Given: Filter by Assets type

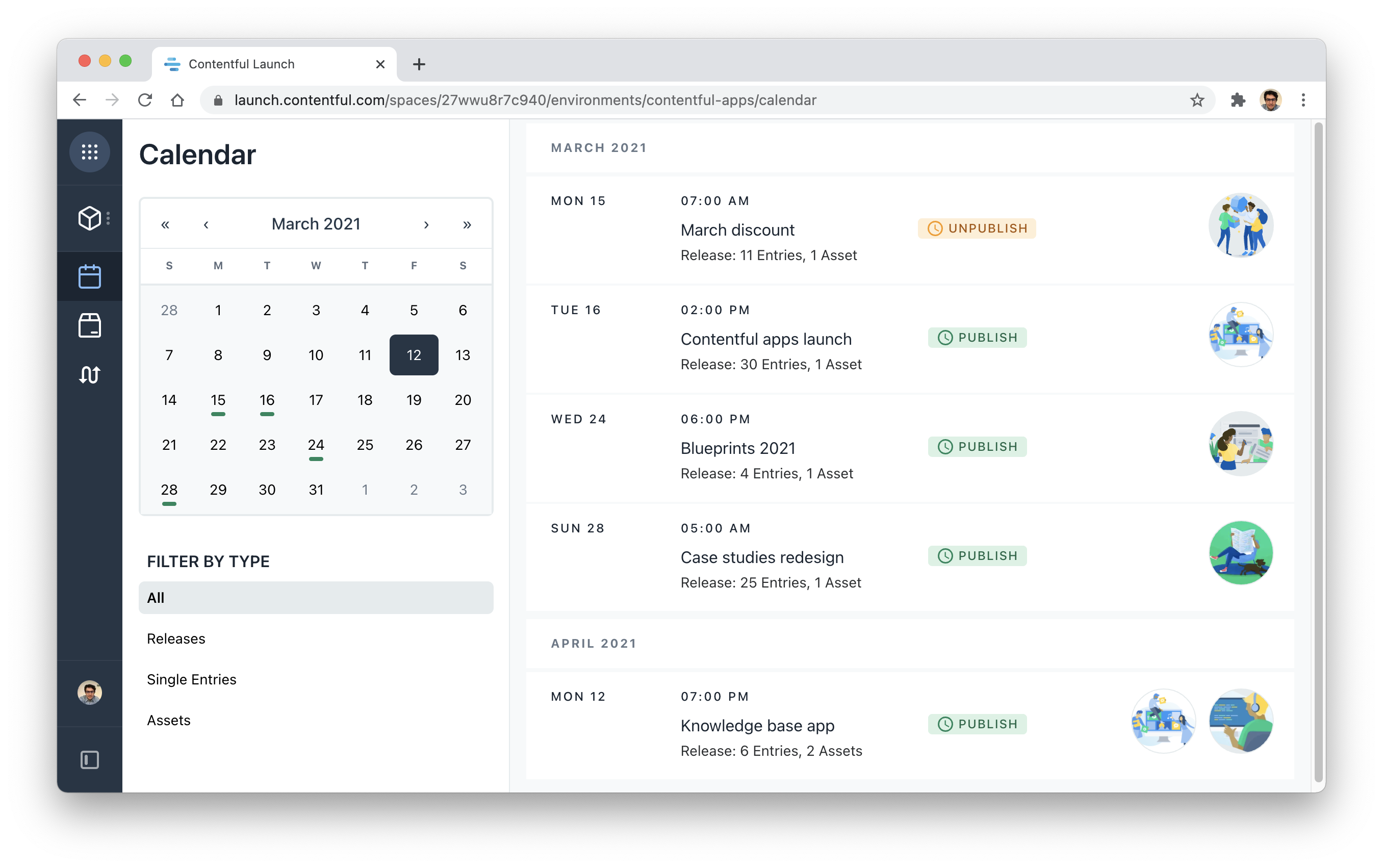Looking at the screenshot, I should [169, 720].
